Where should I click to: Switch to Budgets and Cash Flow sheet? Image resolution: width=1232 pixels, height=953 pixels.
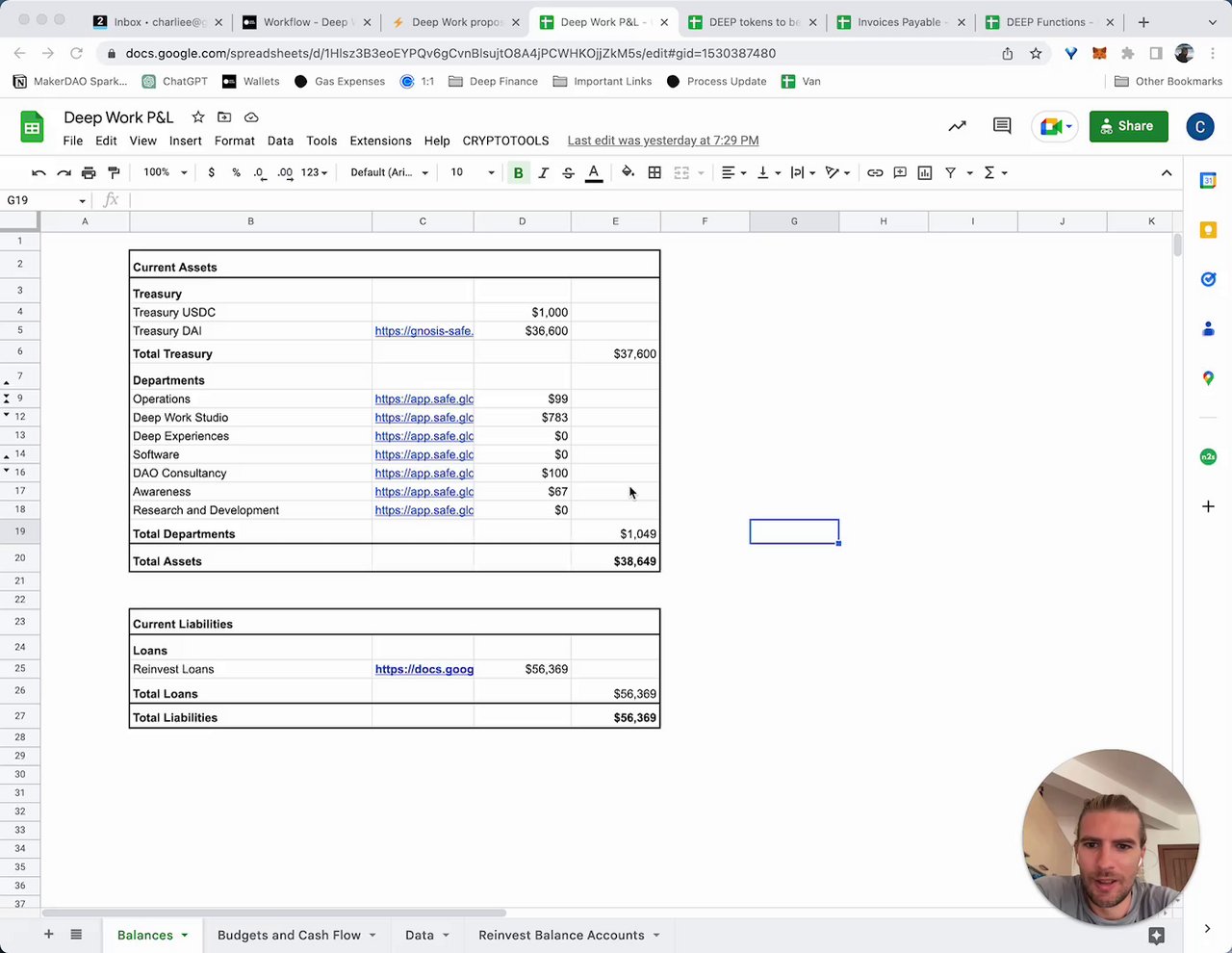click(x=289, y=935)
